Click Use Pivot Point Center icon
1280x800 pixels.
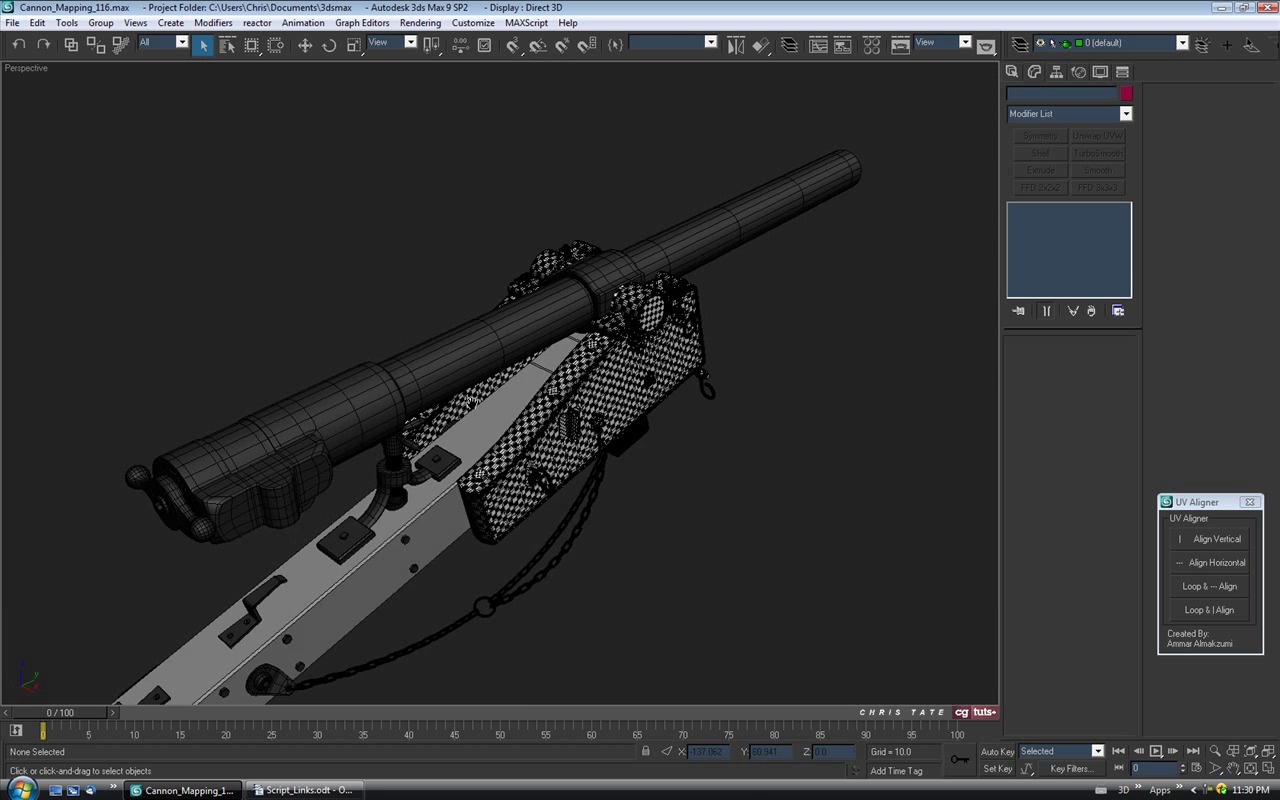coord(432,44)
